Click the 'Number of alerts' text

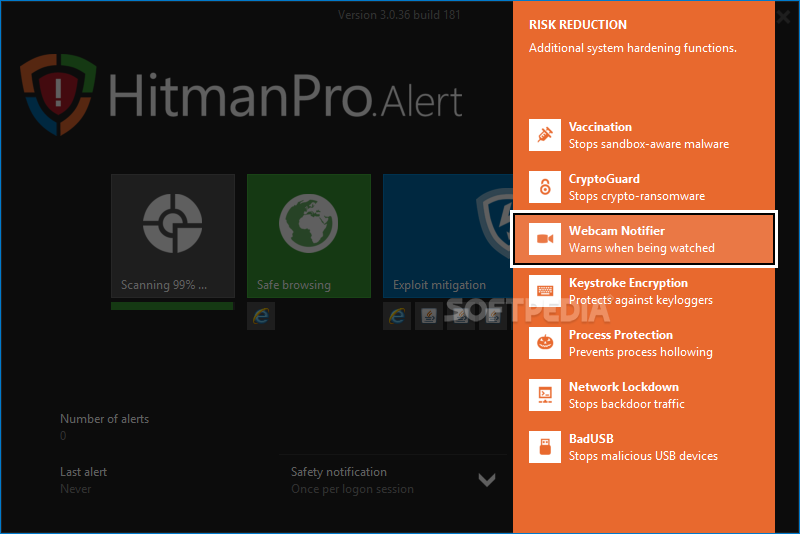tap(105, 419)
